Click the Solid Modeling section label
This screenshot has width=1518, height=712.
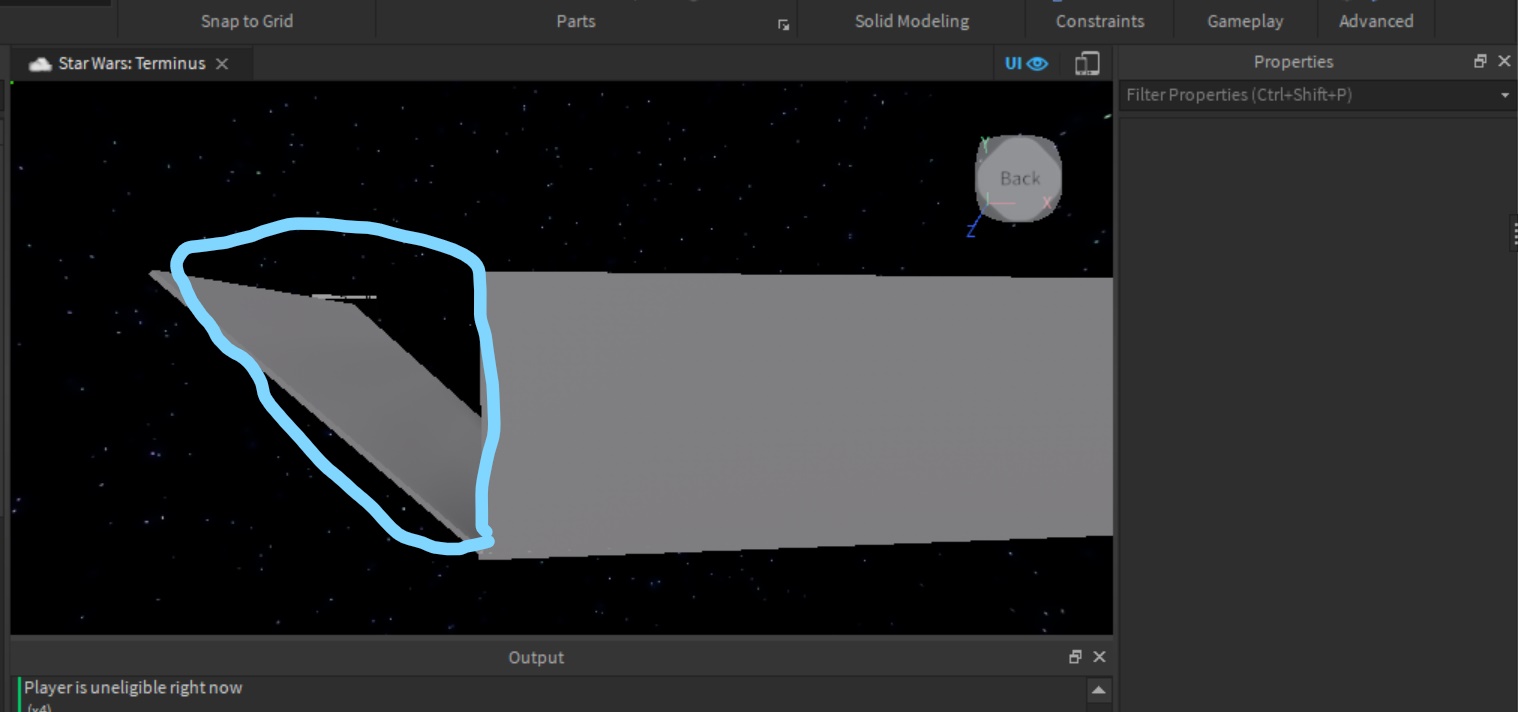[912, 21]
